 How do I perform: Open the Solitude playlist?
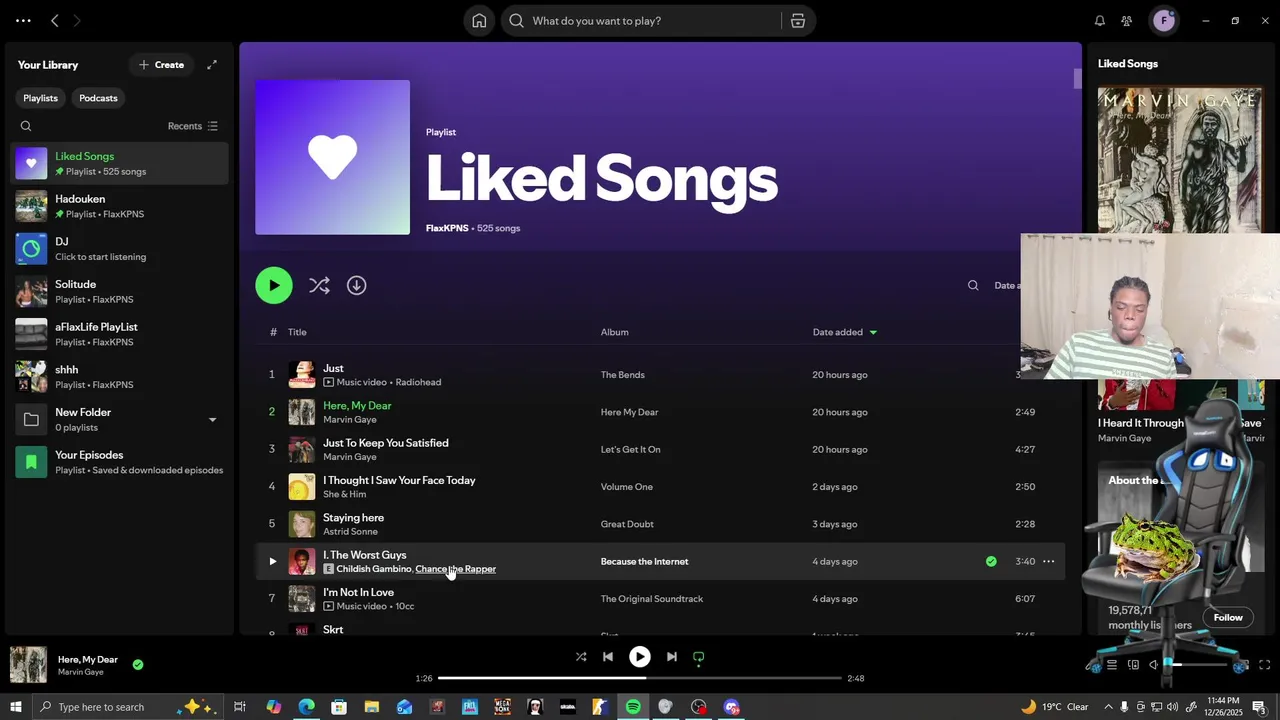coord(120,291)
